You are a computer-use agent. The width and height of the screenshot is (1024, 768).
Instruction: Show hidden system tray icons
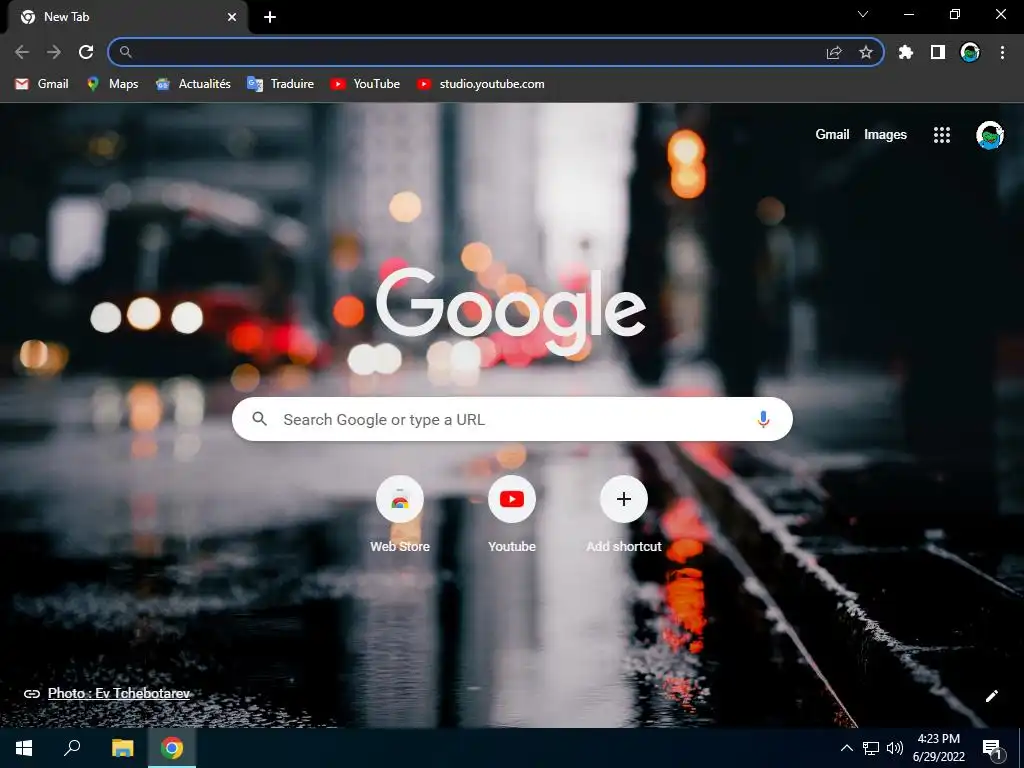[846, 748]
